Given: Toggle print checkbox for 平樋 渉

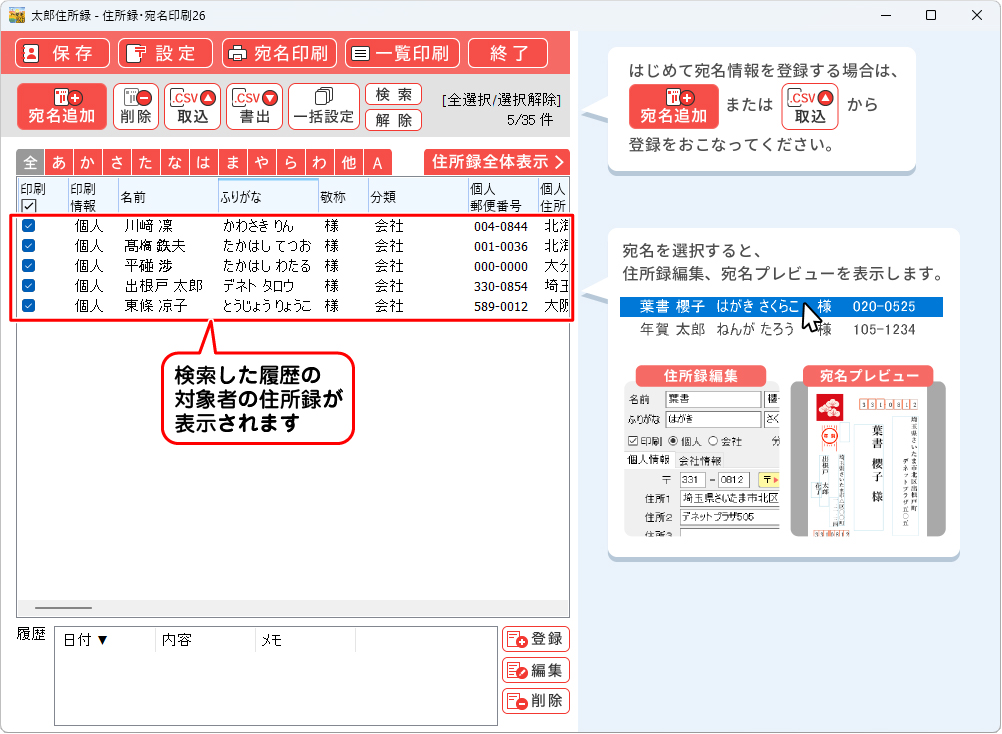Looking at the screenshot, I should pyautogui.click(x=28, y=266).
